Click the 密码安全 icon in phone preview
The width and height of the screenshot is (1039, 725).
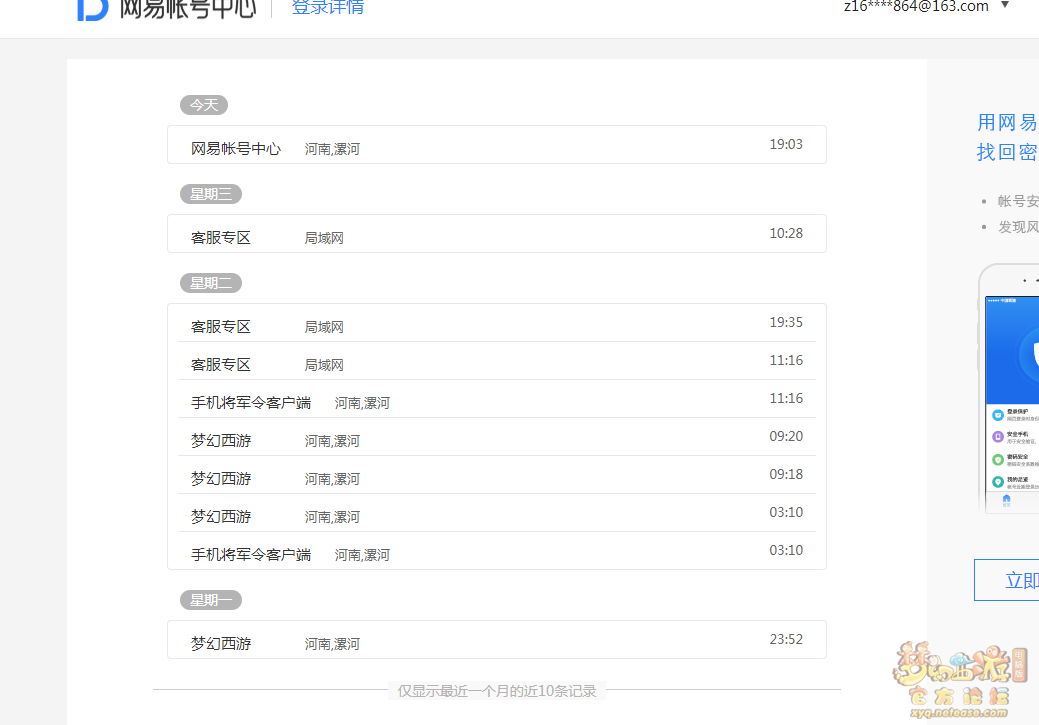[998, 459]
